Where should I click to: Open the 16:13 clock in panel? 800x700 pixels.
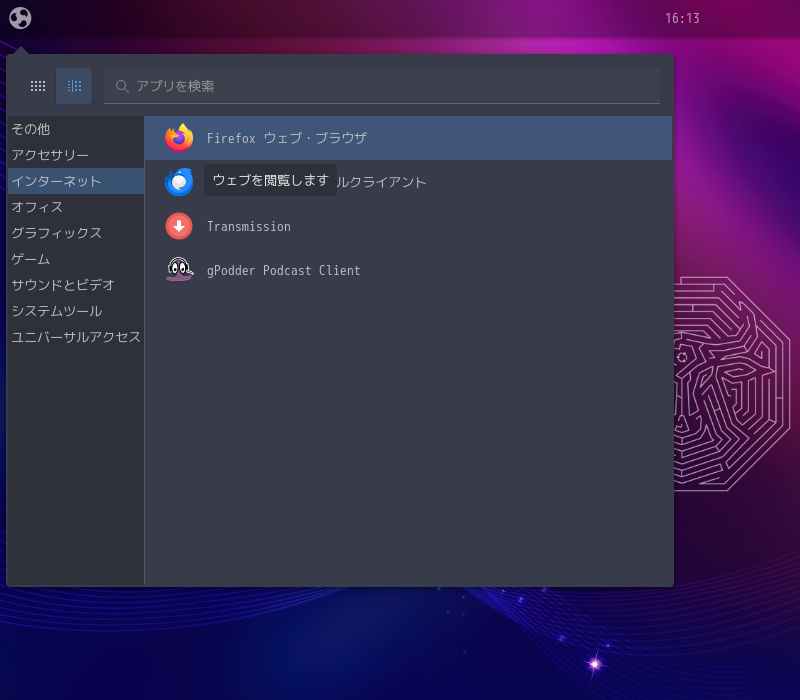click(682, 18)
